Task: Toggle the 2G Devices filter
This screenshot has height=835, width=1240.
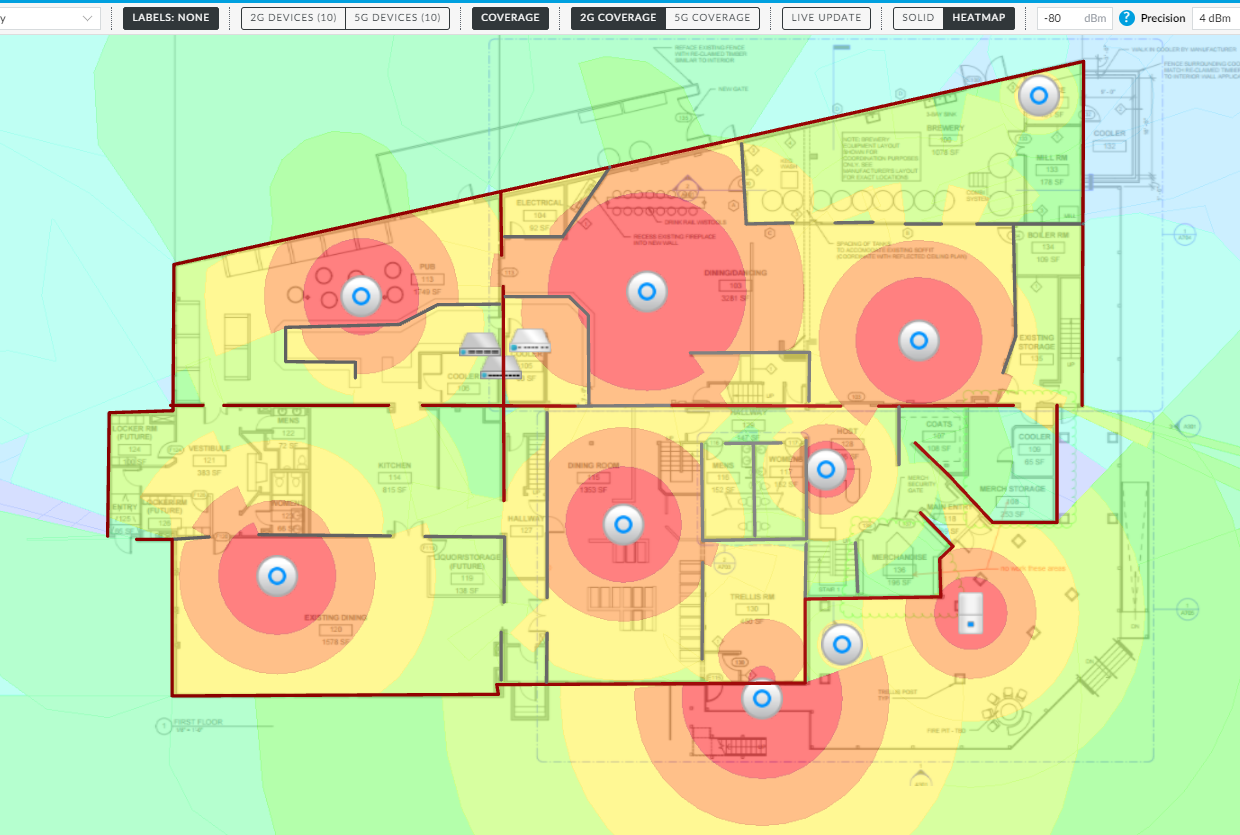Action: tap(293, 18)
